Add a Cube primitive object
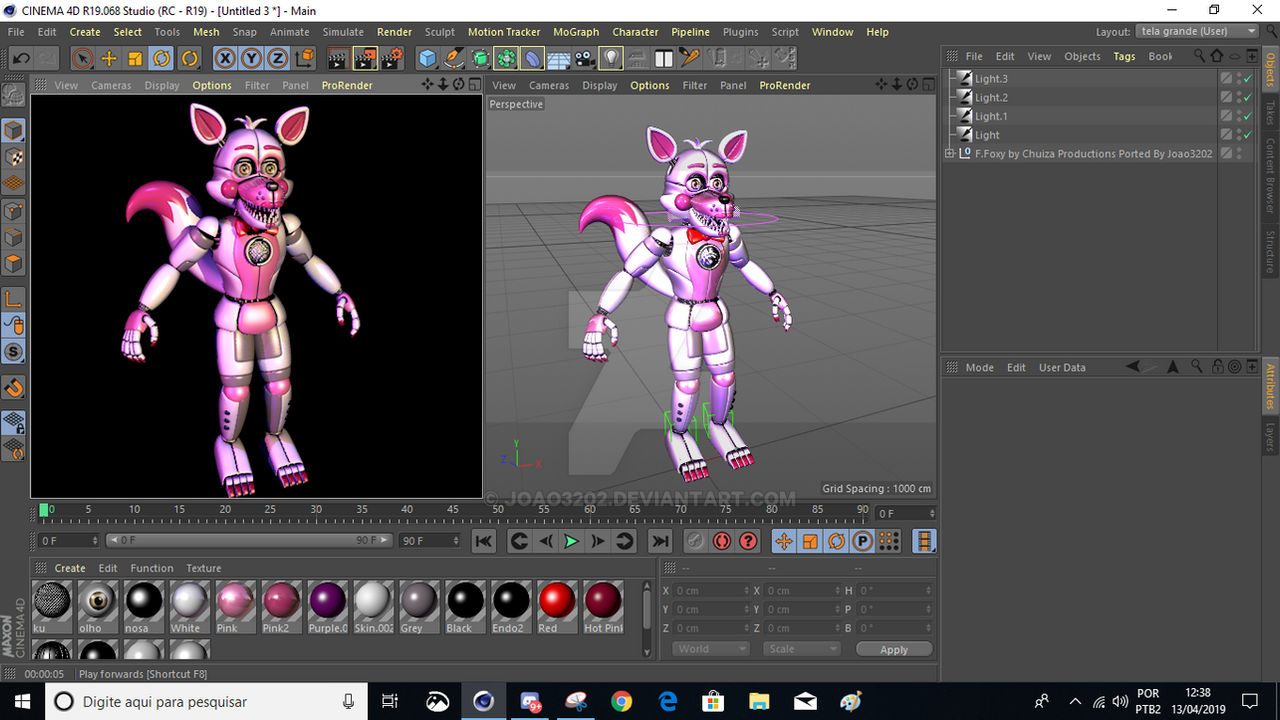The width and height of the screenshot is (1280, 720). tap(428, 58)
